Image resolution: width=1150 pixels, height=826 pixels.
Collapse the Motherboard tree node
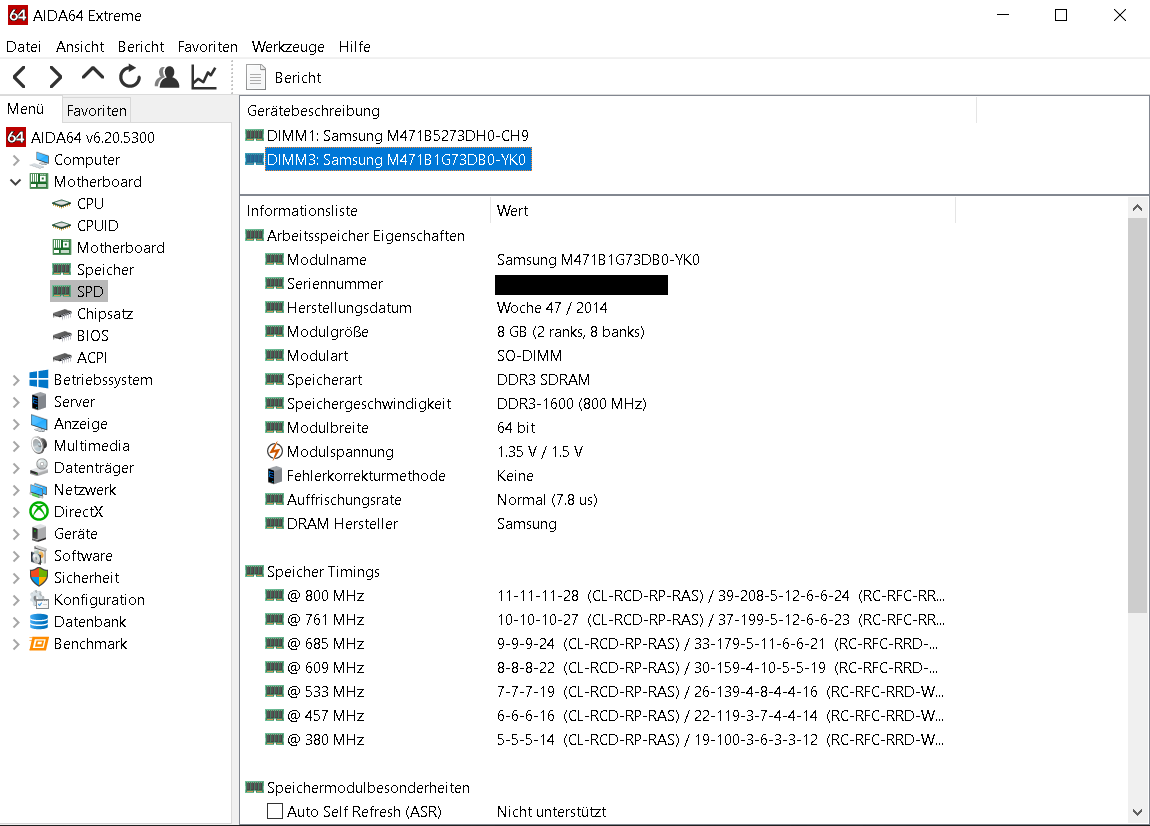(15, 182)
